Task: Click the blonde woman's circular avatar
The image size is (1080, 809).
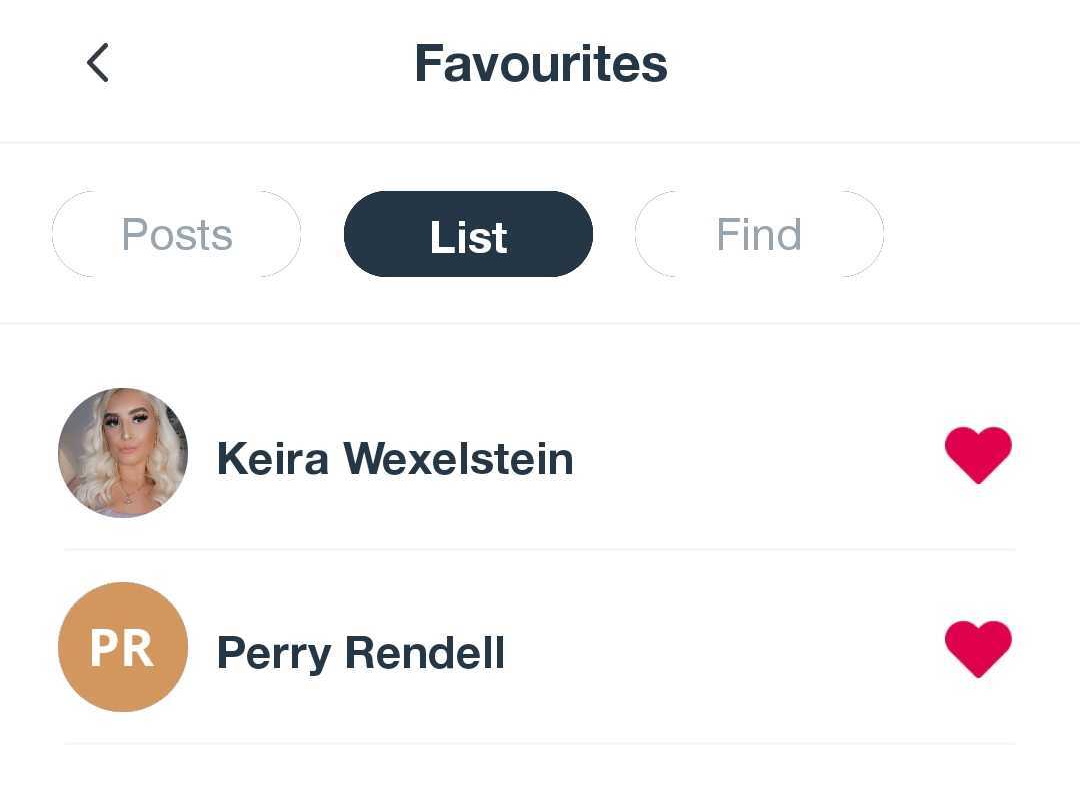Action: tap(123, 453)
